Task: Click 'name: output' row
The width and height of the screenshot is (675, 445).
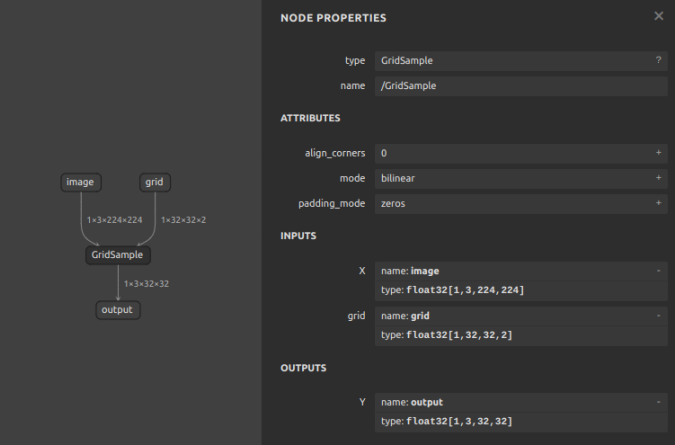Action: tap(521, 402)
